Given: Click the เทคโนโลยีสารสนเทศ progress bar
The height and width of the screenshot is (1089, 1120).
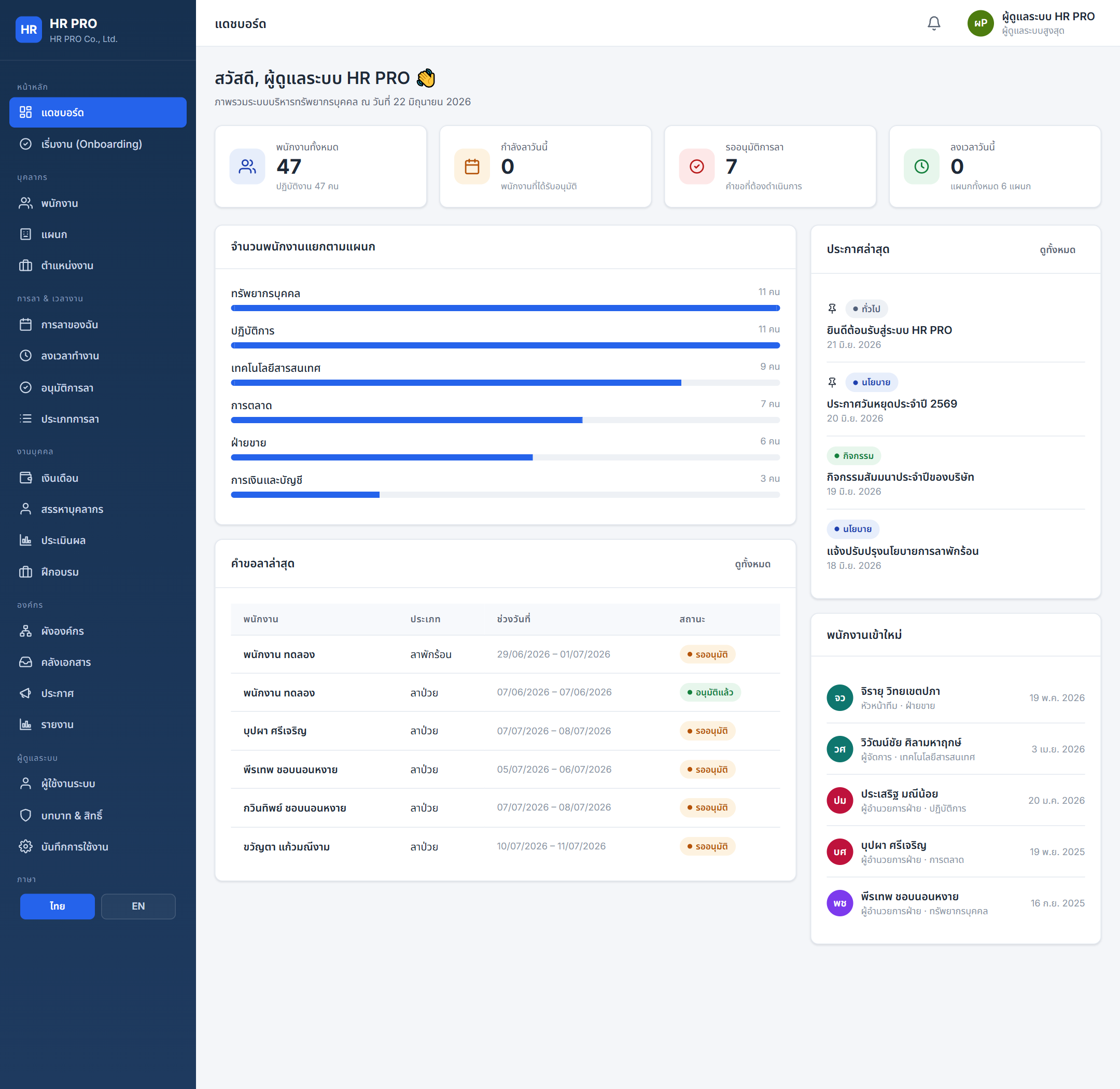Looking at the screenshot, I should point(505,383).
